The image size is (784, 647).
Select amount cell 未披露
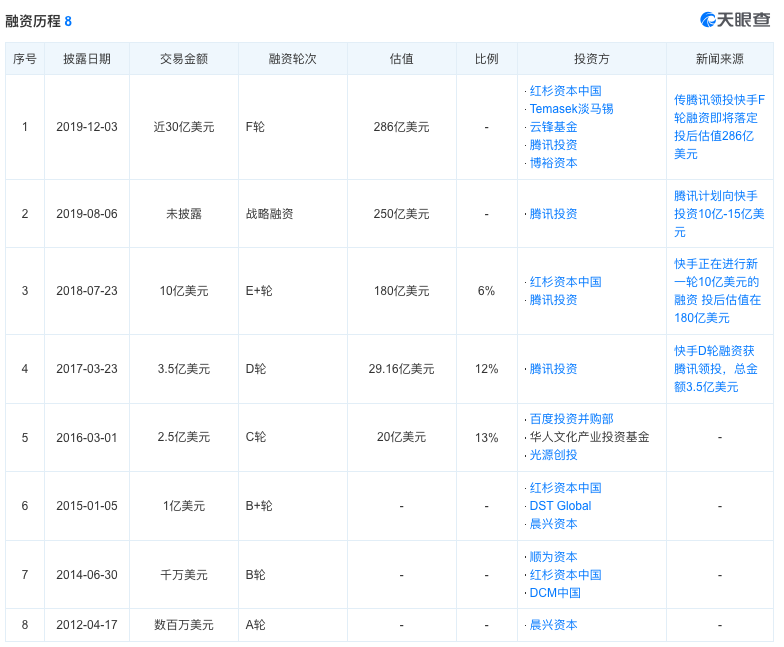184,214
